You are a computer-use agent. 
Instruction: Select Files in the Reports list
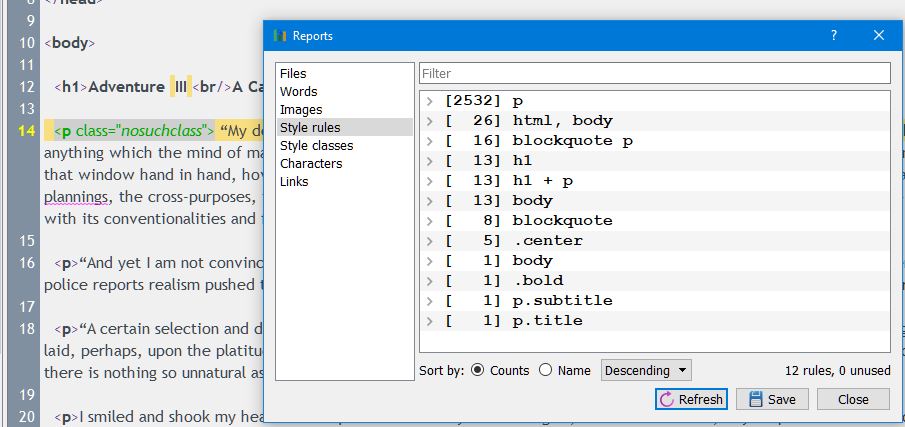(x=345, y=73)
